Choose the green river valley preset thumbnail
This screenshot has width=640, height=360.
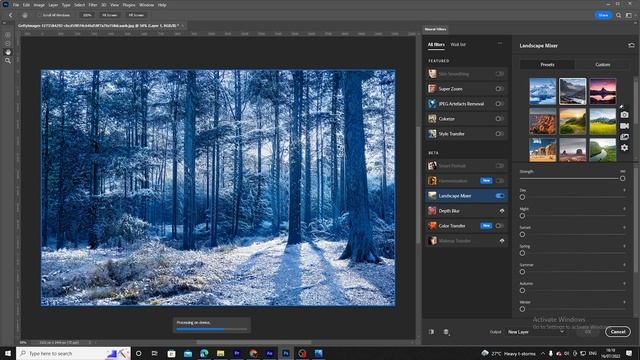(602, 150)
